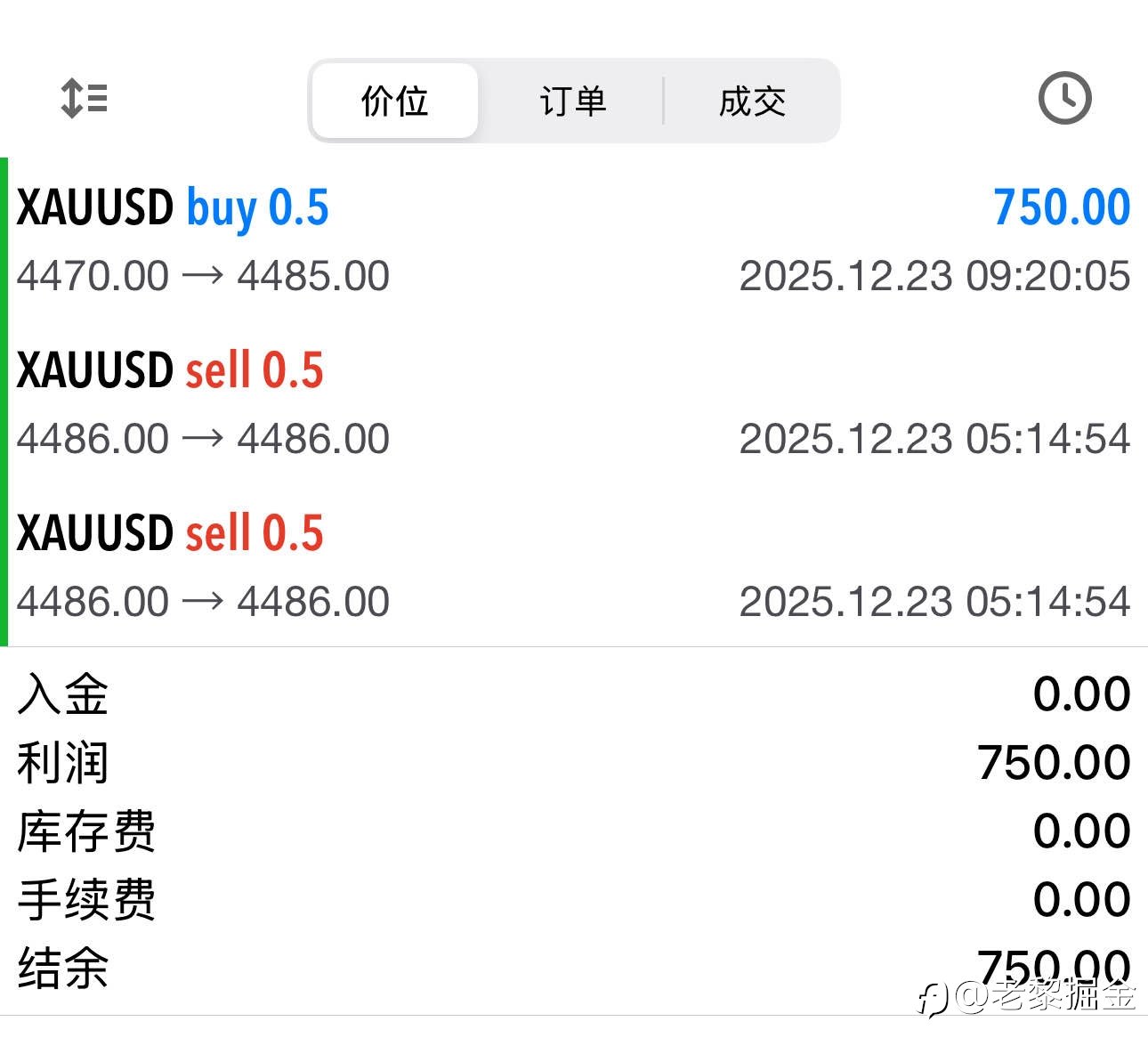The image size is (1148, 1054).
Task: Select the 手续费 commission label
Action: (86, 900)
